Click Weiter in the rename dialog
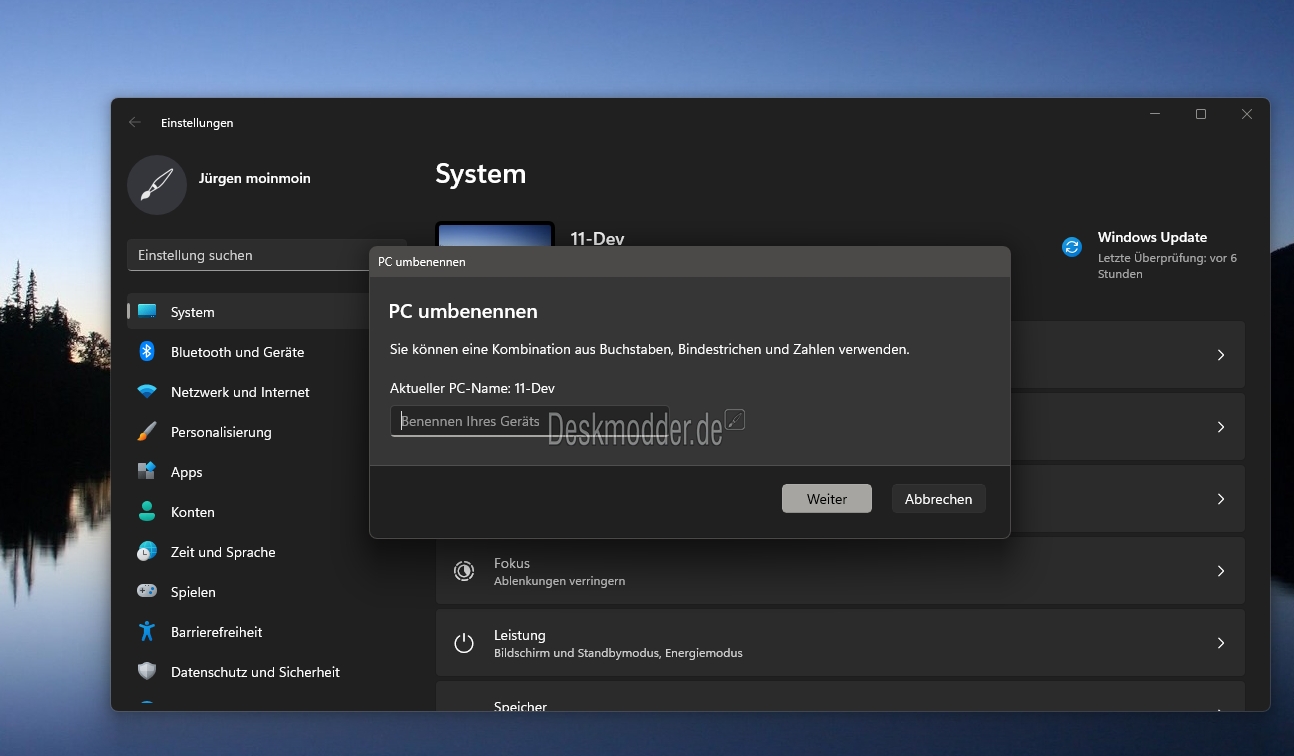Viewport: 1294px width, 756px height. [827, 499]
